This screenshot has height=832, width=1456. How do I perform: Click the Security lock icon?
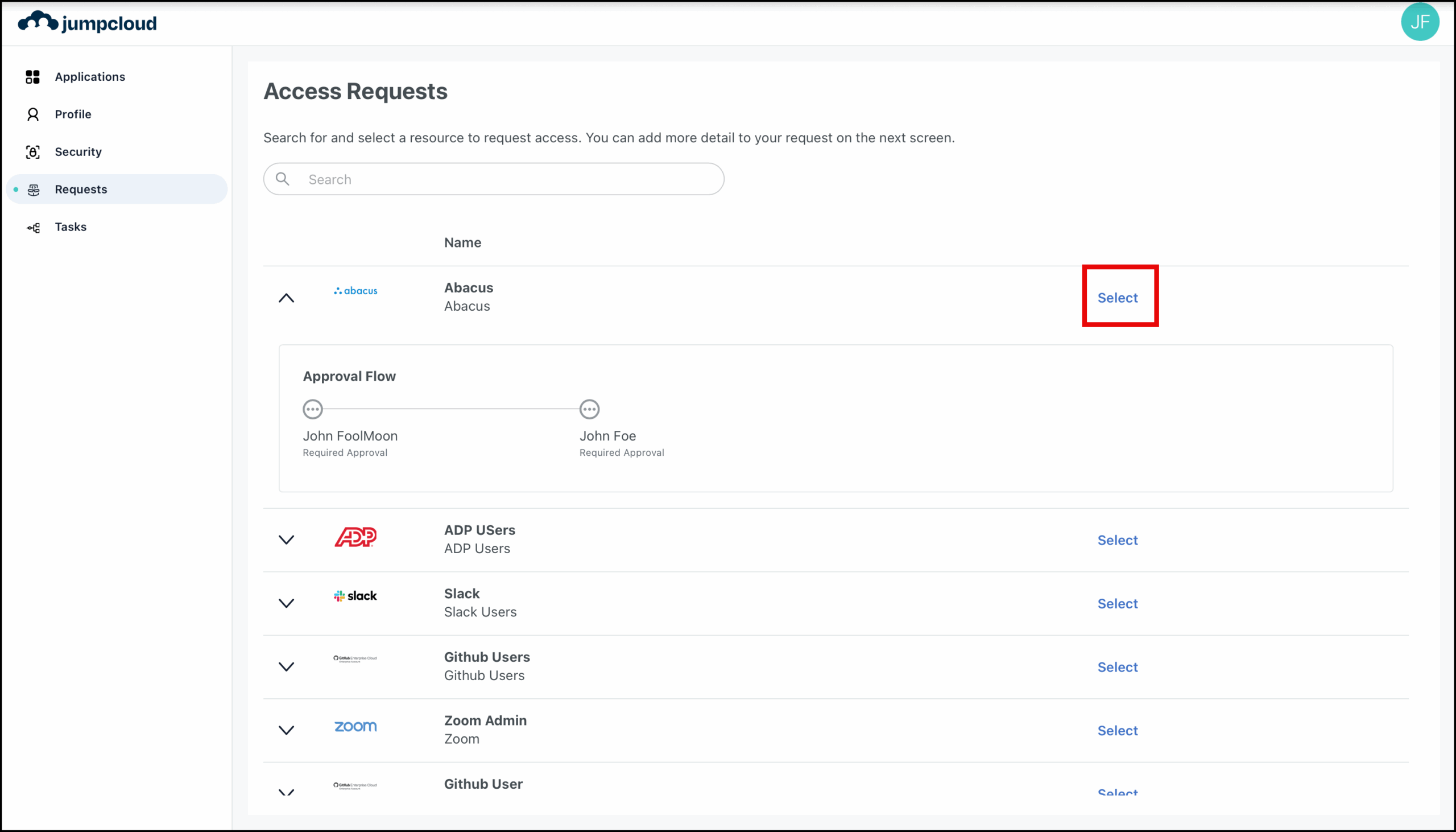point(32,152)
